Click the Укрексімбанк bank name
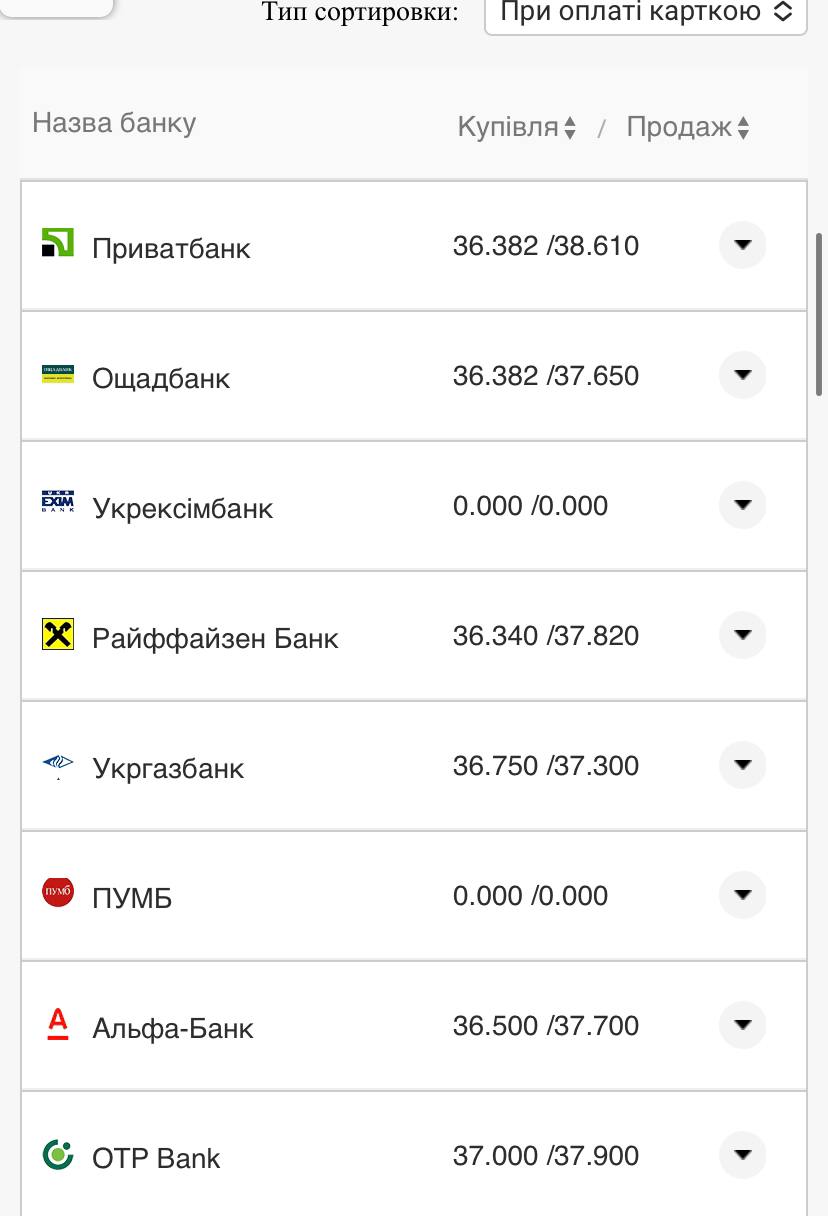828x1216 pixels. click(x=182, y=508)
